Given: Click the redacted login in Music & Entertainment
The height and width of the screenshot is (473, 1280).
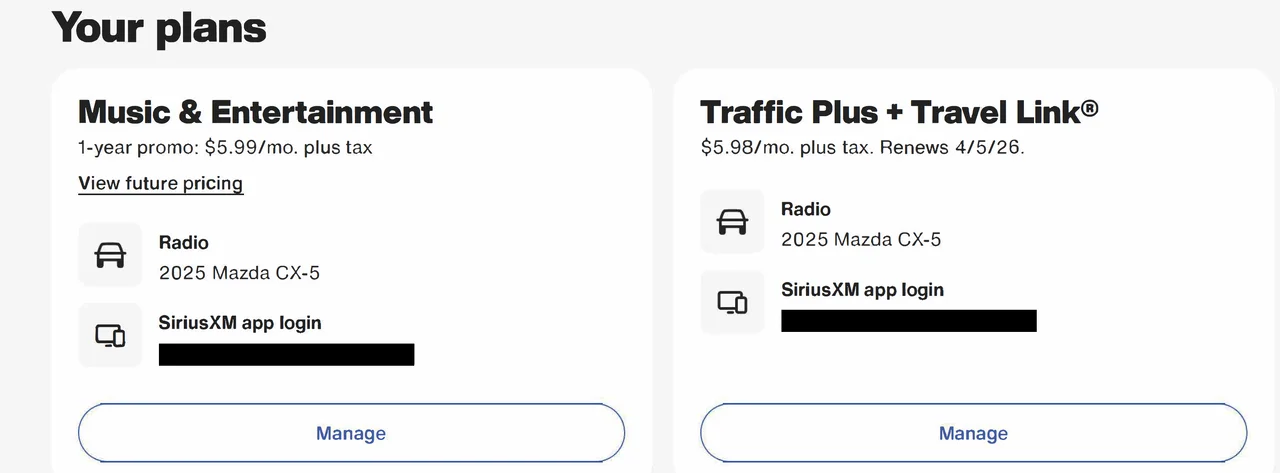Looking at the screenshot, I should (x=286, y=354).
